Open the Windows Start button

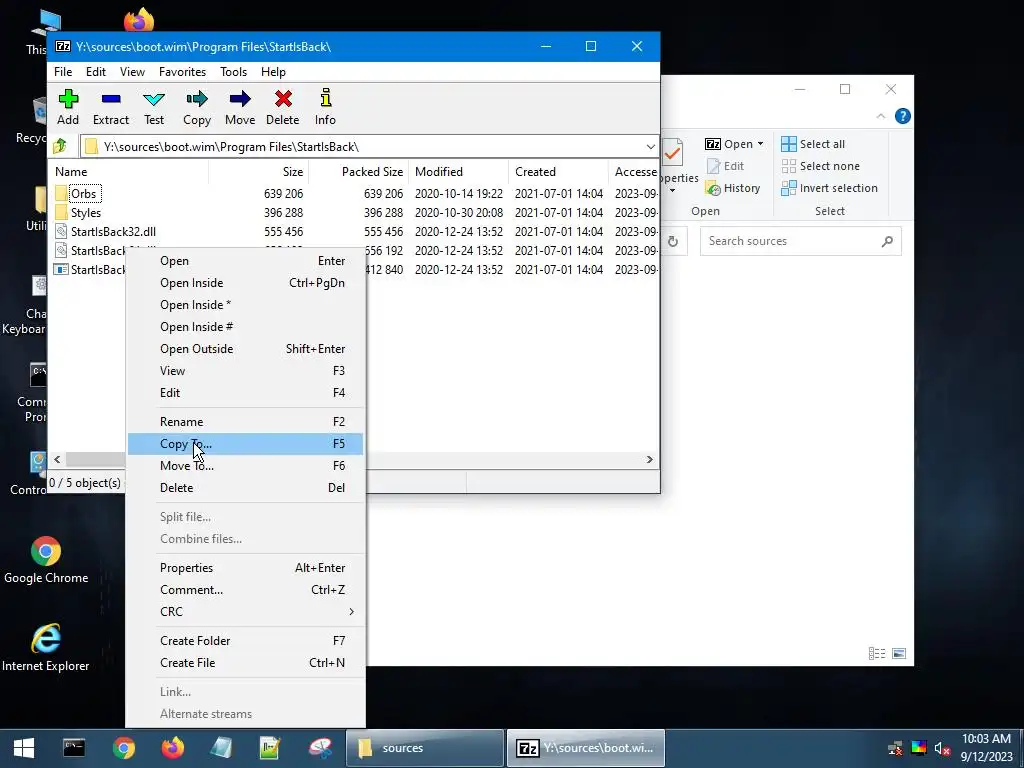[24, 748]
